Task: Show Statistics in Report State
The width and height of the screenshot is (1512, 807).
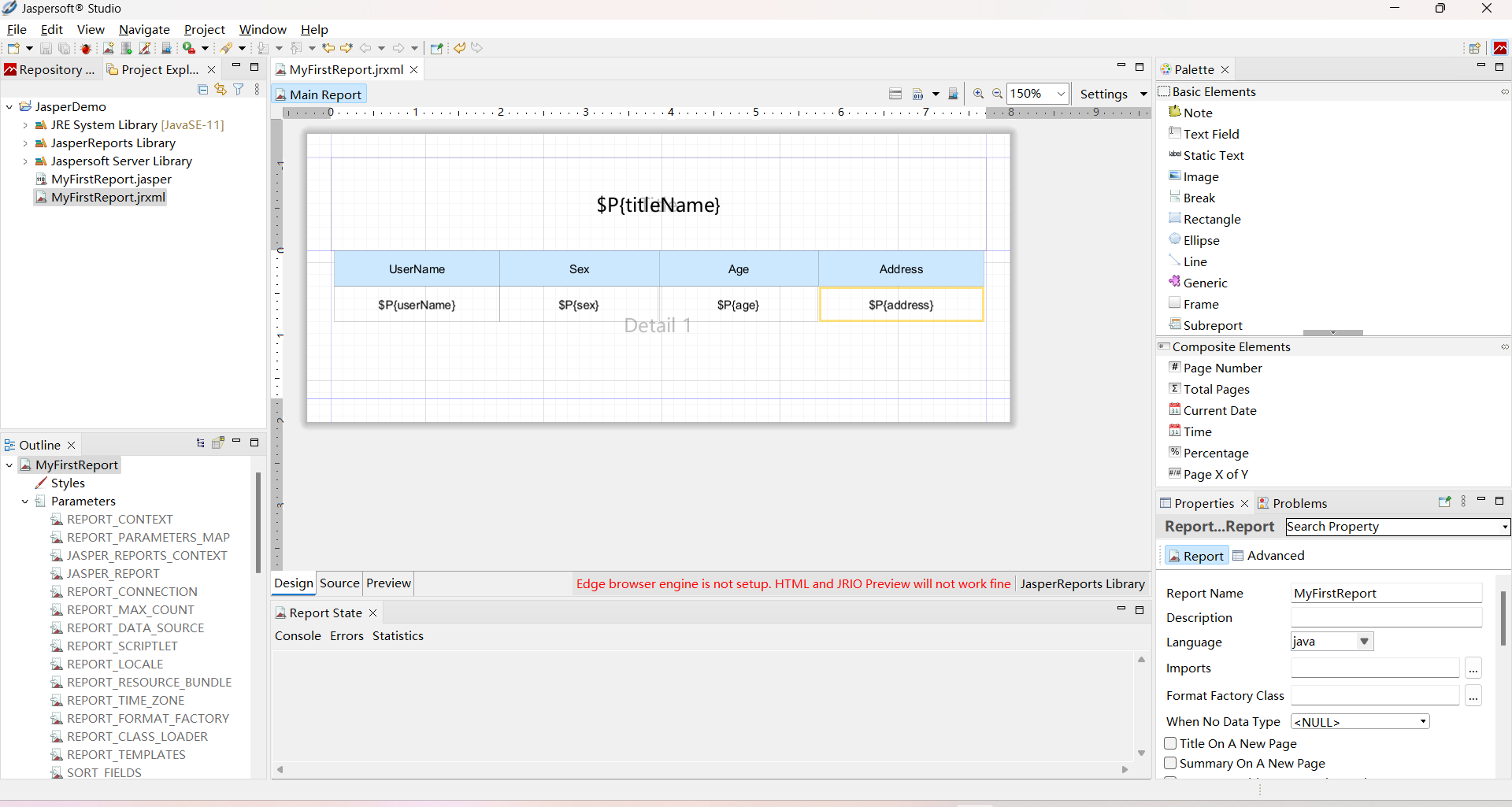Action: [398, 635]
